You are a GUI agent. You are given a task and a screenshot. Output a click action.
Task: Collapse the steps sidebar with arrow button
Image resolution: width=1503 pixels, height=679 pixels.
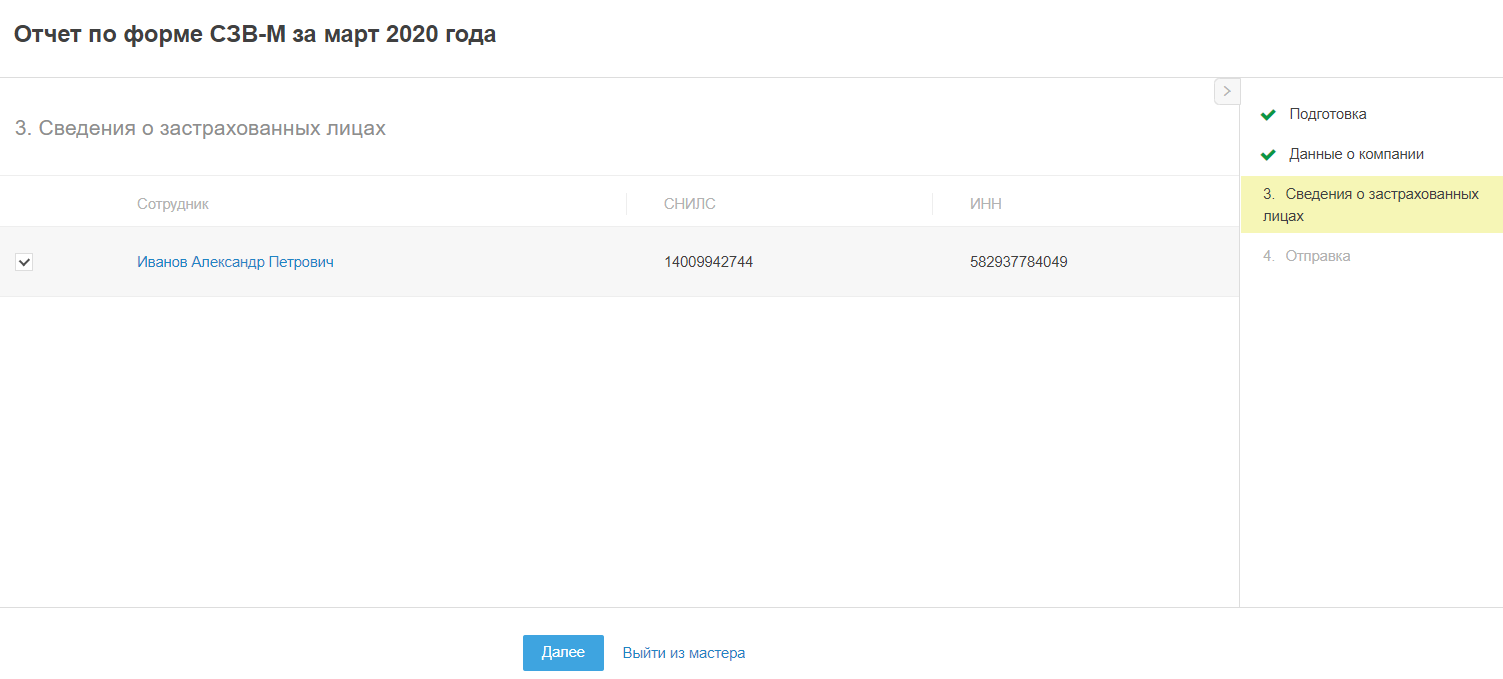pos(1227,91)
